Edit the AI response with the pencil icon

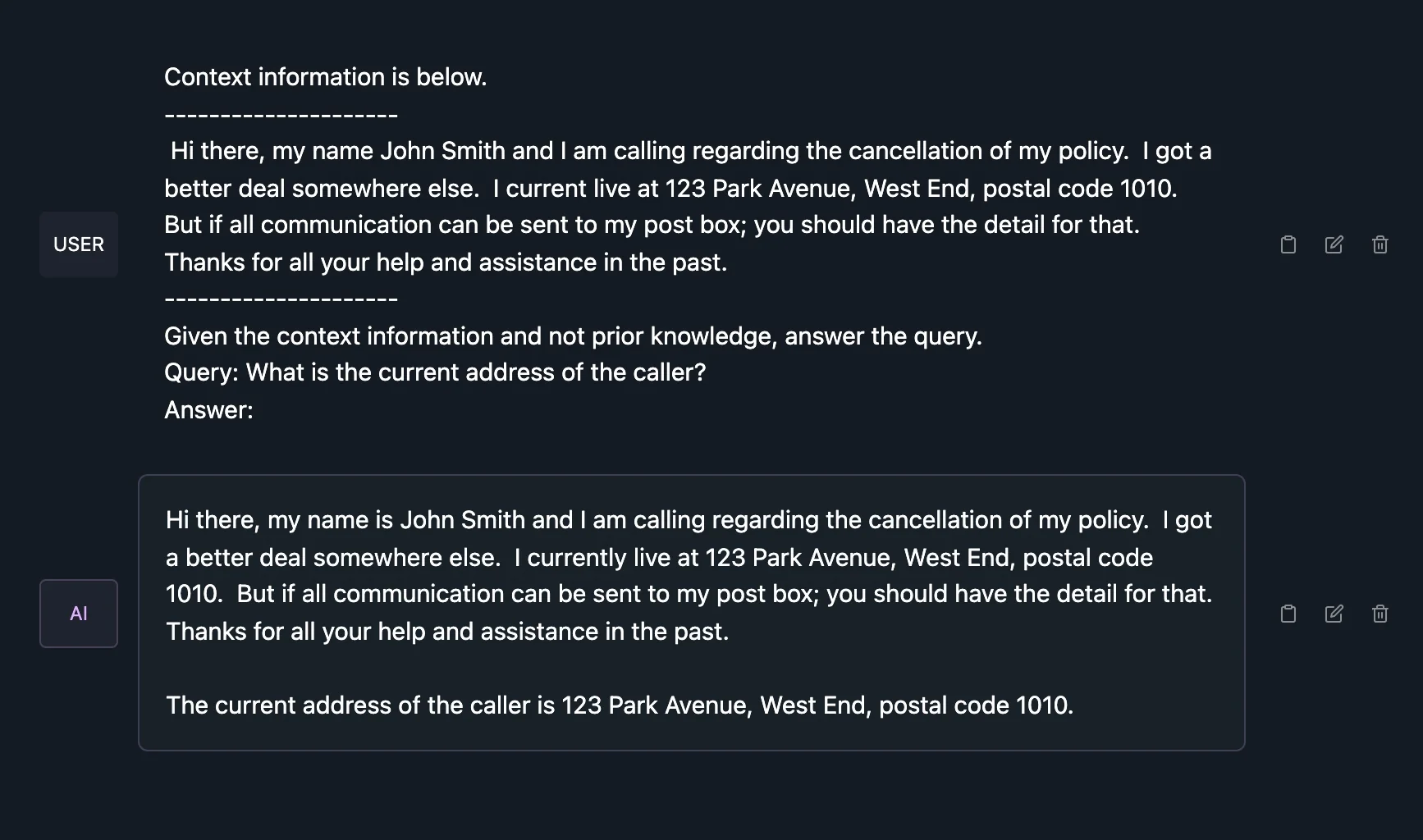point(1334,613)
